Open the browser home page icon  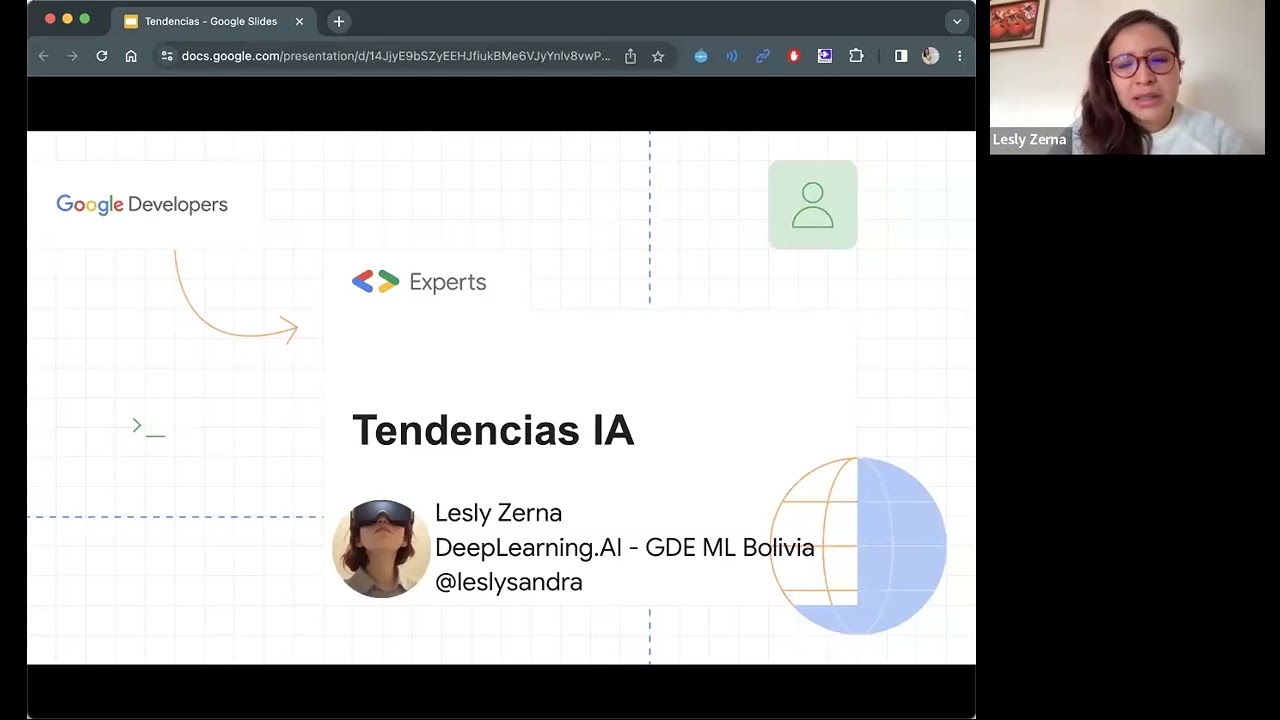point(131,56)
